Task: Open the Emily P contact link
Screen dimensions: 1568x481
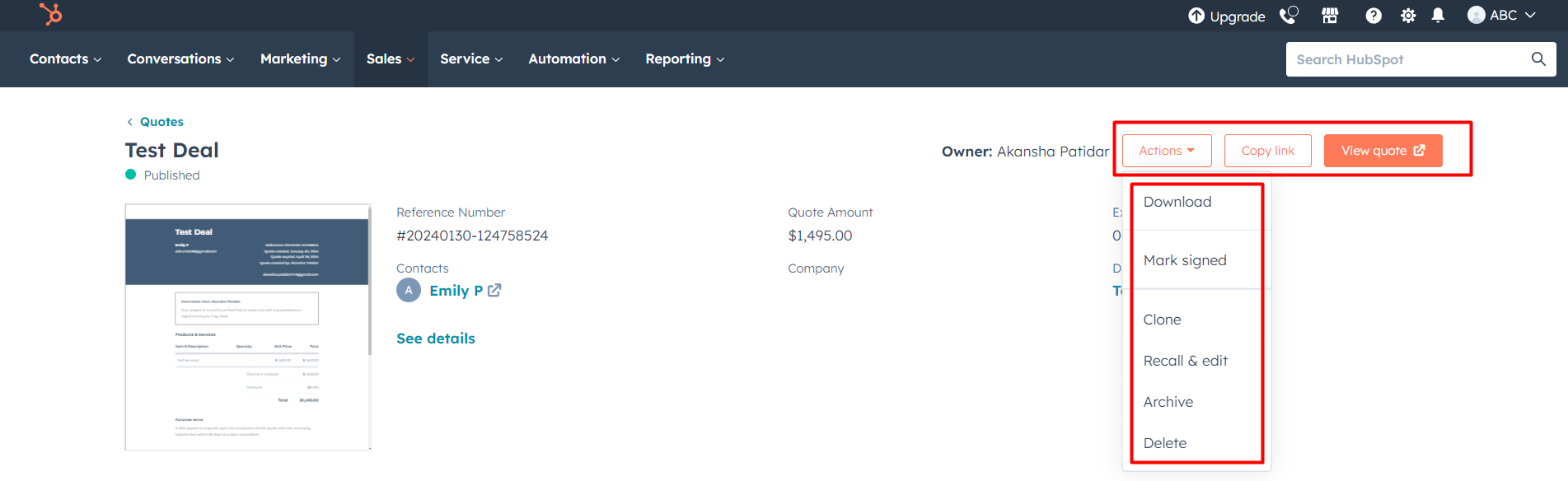Action: click(456, 291)
